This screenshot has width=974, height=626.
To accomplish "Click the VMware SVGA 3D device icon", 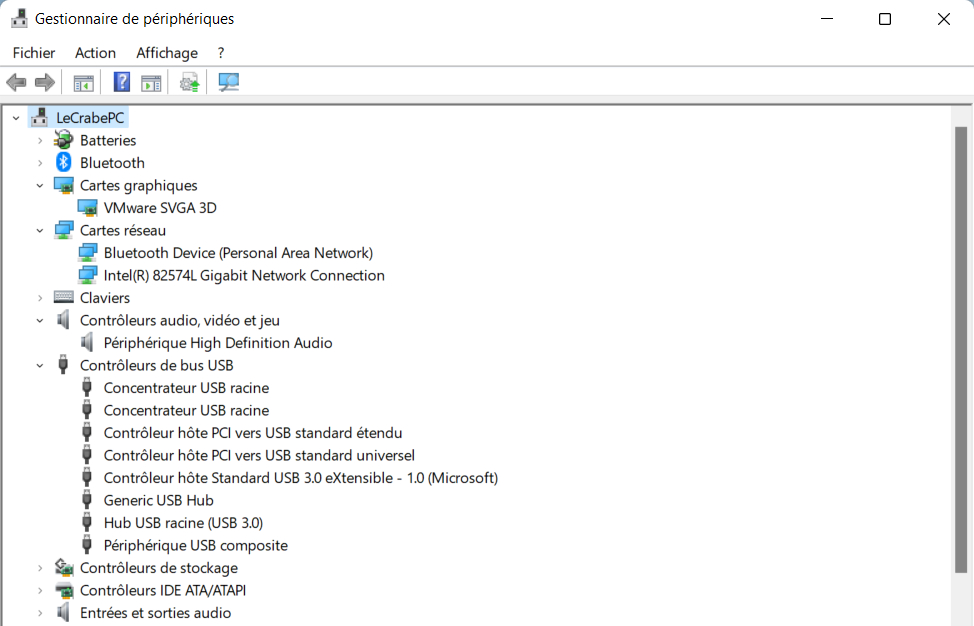I will click(87, 208).
